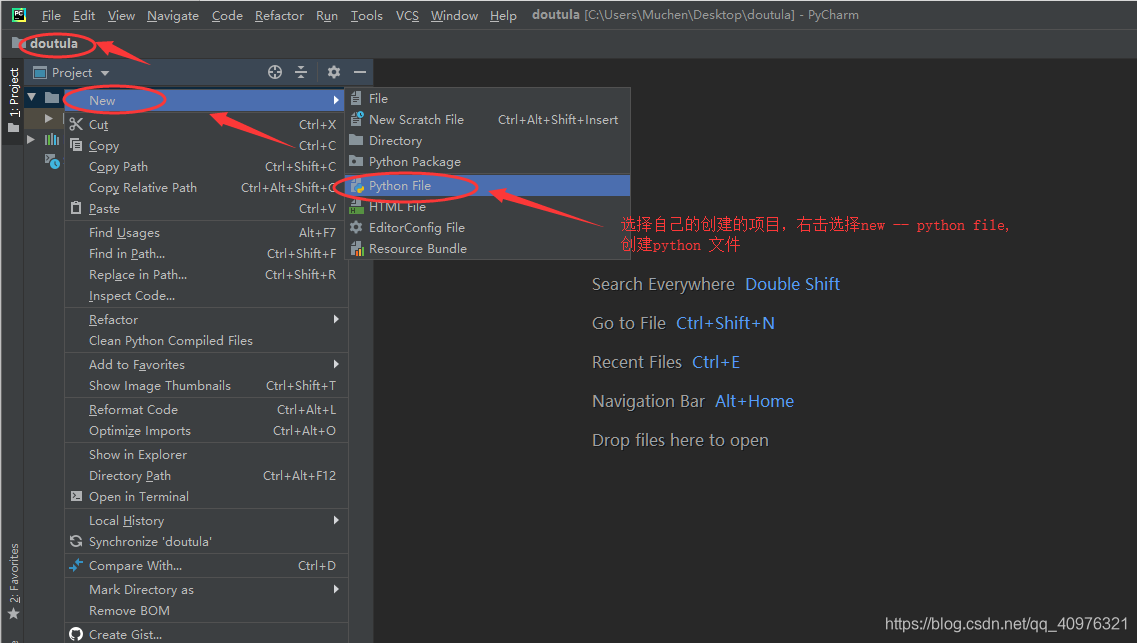
Task: Choose Python File from New submenu
Action: (x=488, y=186)
